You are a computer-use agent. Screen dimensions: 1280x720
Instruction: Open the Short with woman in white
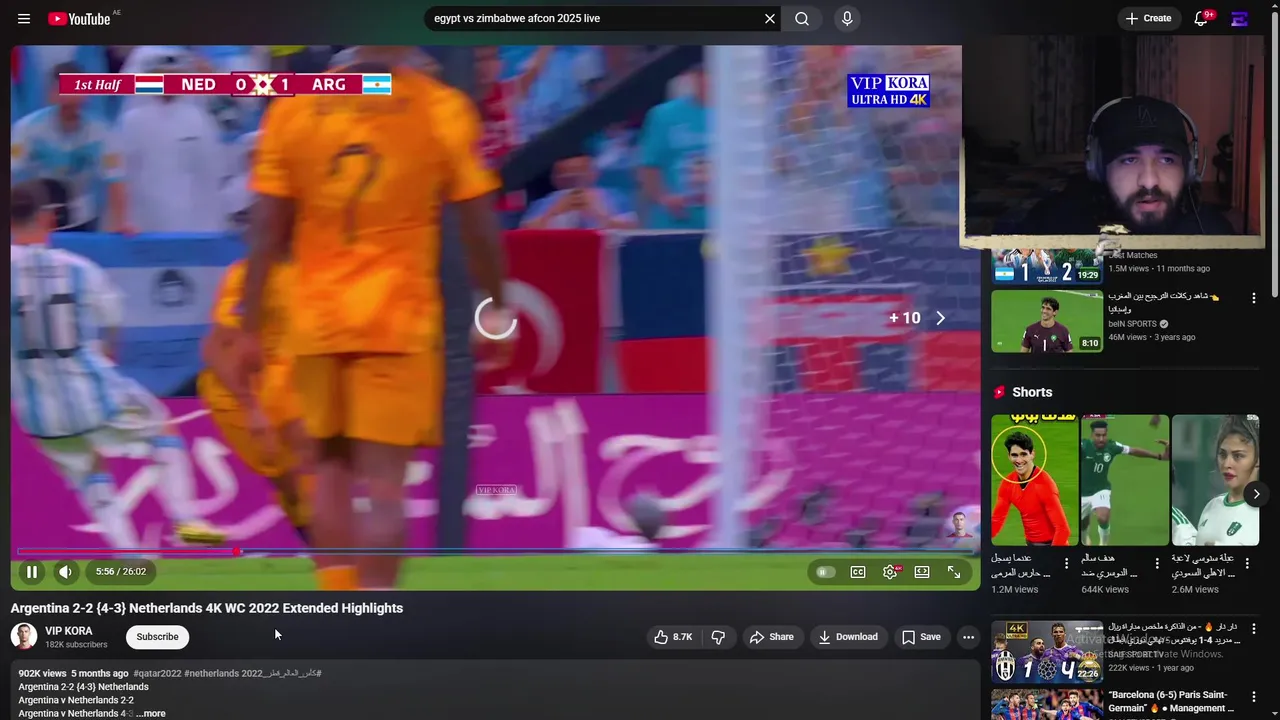1215,480
